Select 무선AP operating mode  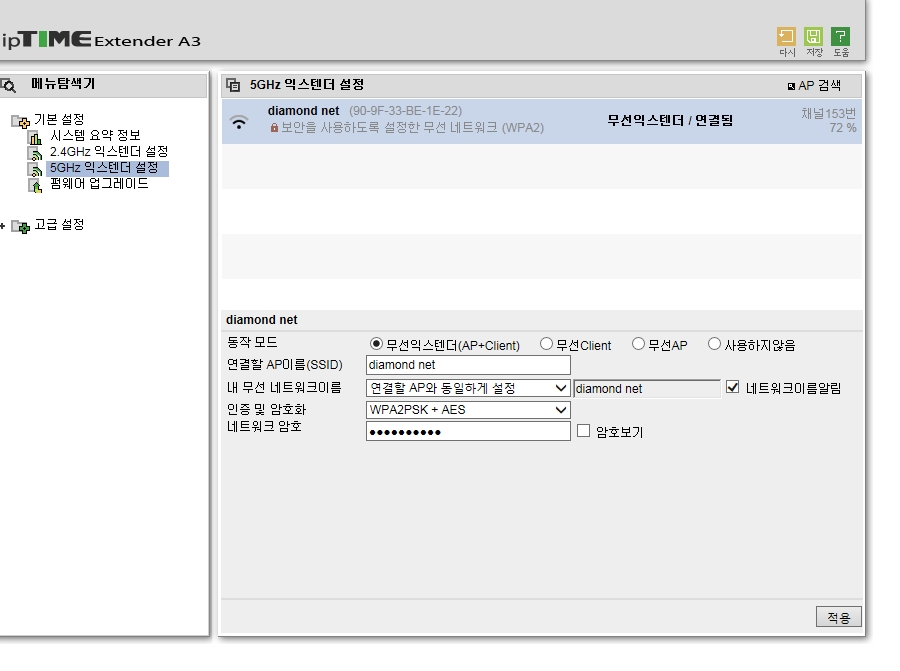tap(638, 344)
